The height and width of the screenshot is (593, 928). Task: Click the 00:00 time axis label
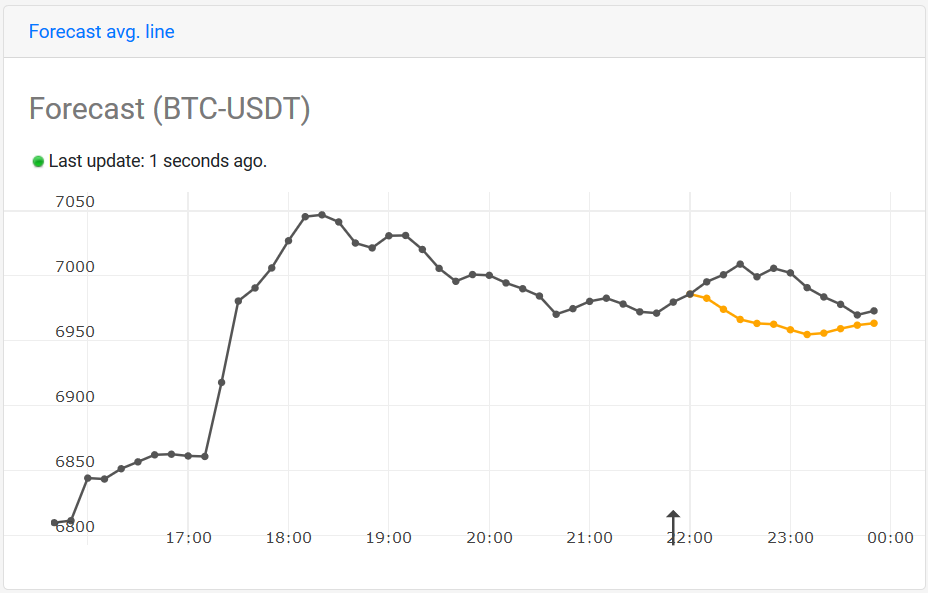(890, 538)
